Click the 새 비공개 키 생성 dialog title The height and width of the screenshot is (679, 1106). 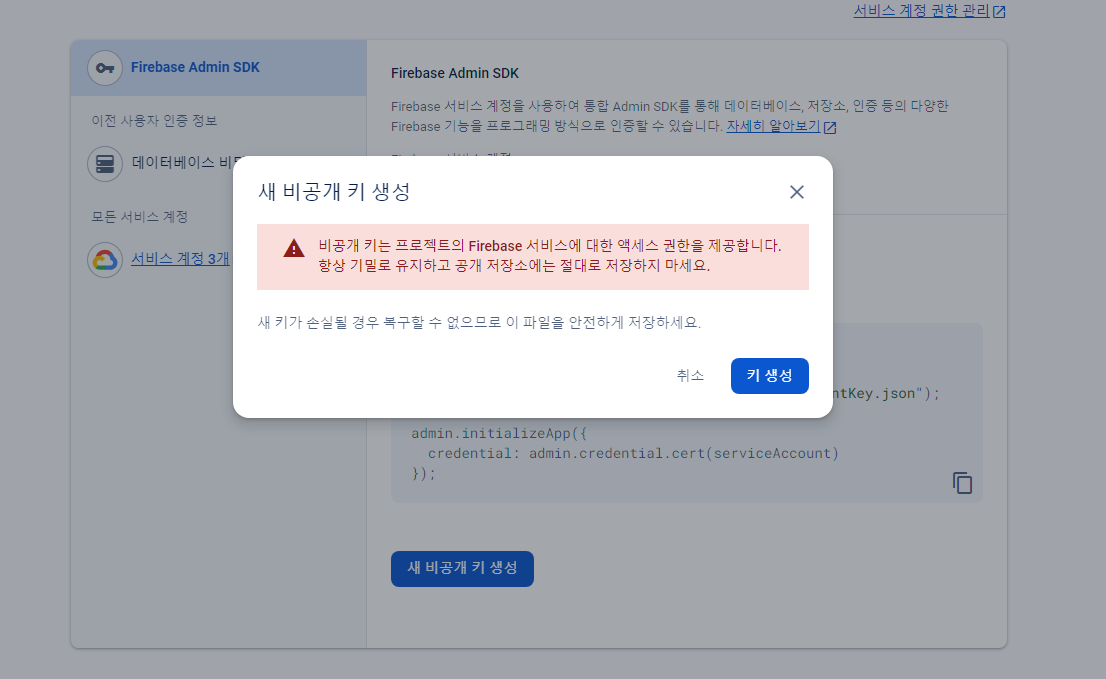click(334, 192)
